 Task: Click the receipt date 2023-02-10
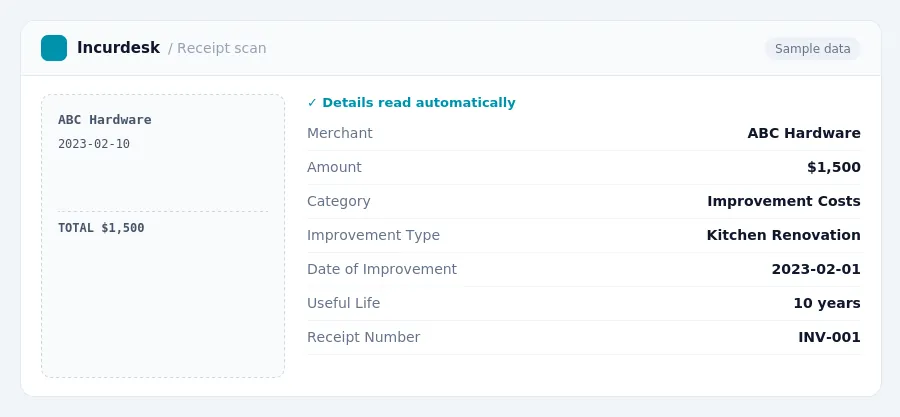[94, 144]
